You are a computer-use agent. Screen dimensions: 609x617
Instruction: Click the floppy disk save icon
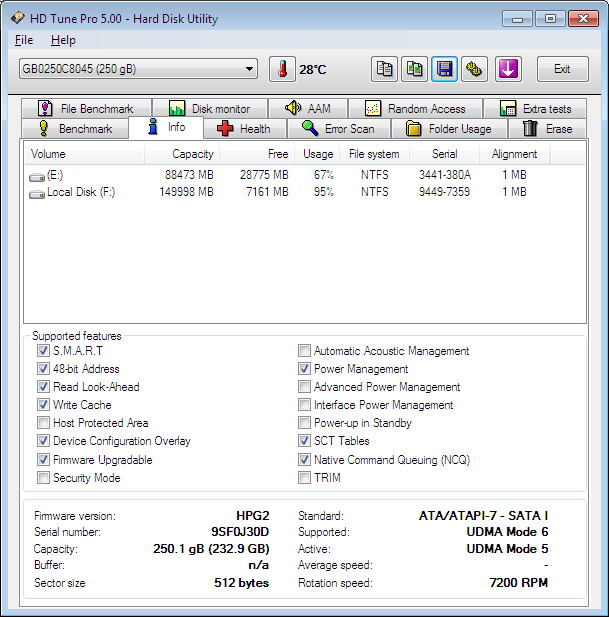coord(444,69)
